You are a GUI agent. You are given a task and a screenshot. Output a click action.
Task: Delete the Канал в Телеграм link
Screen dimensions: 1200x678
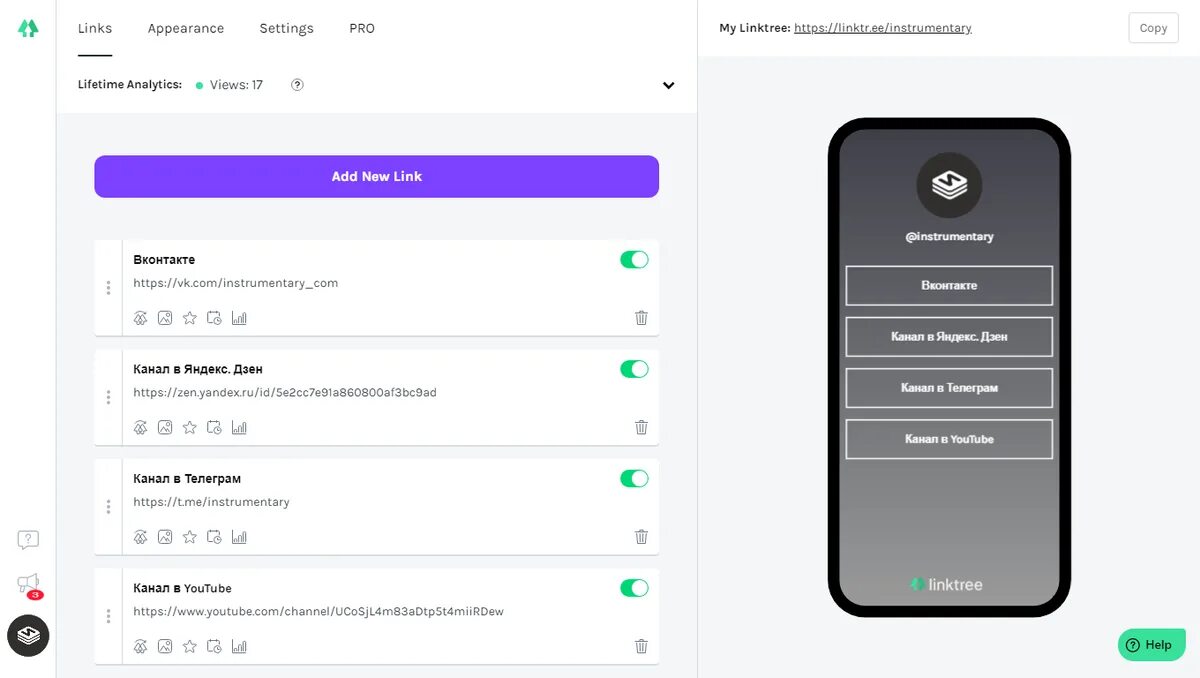[641, 537]
